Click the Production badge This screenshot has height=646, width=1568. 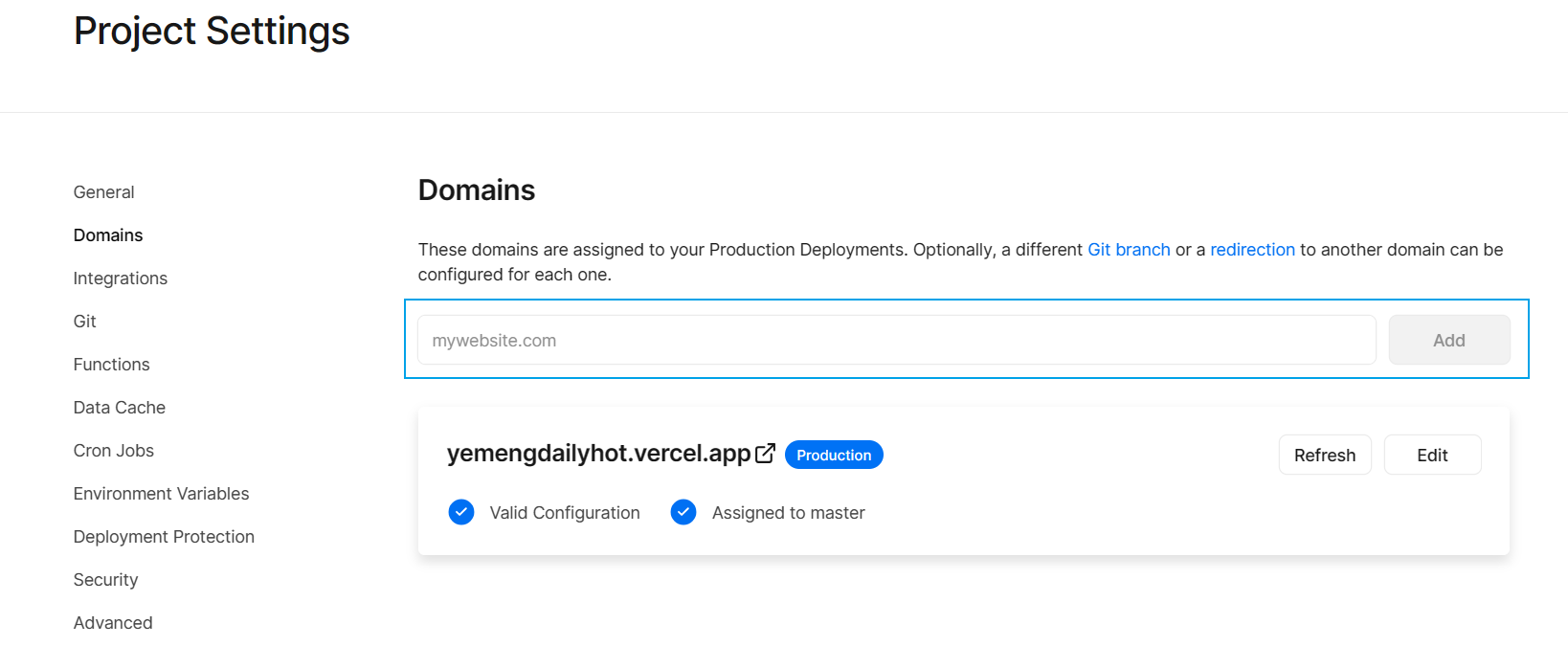834,455
